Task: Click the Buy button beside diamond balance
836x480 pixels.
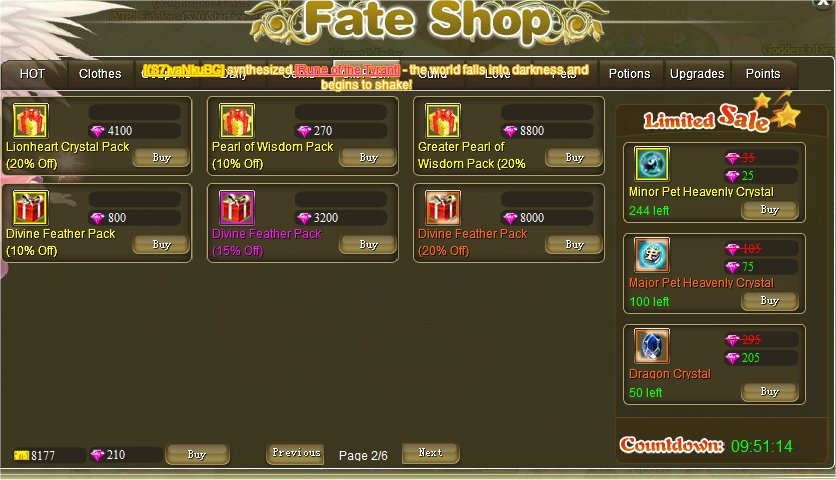Action: coord(197,454)
